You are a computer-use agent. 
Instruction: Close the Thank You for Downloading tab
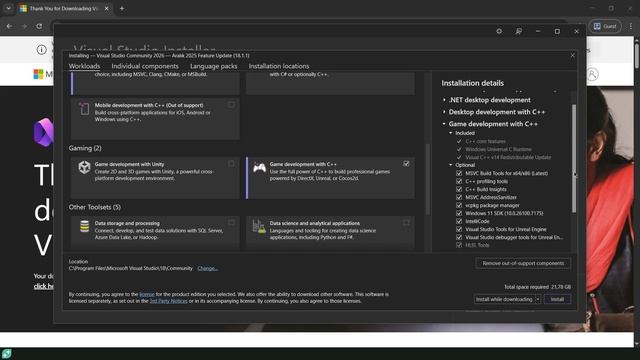(x=107, y=8)
